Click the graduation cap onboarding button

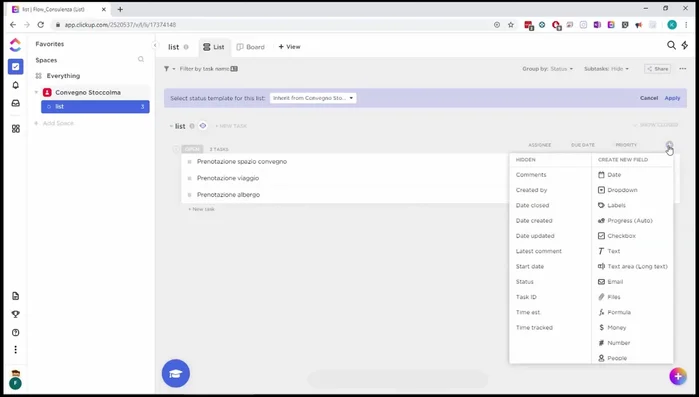176,373
